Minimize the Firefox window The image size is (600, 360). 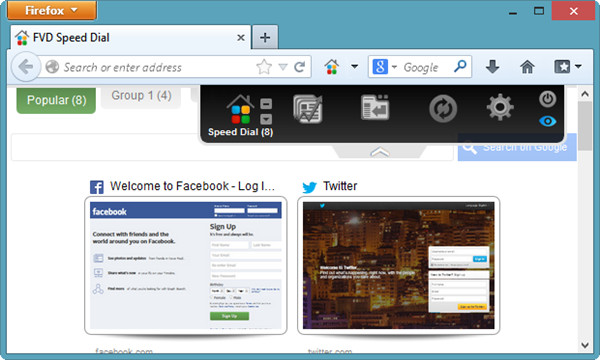coord(513,13)
